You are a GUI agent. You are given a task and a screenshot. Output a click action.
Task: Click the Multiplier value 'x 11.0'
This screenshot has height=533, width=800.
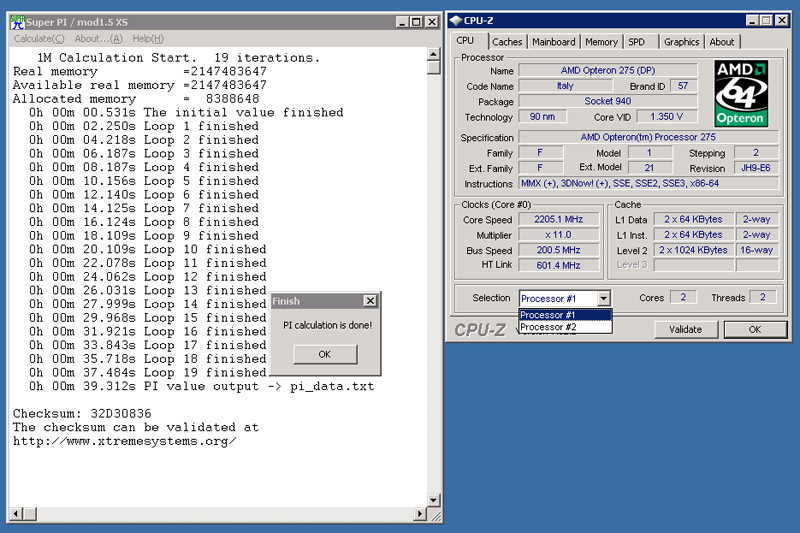coord(559,235)
